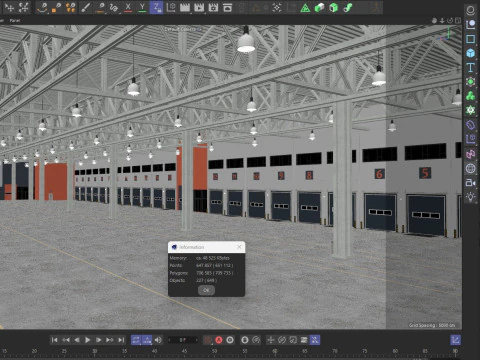Click the green-white cube icon in top toolbar

coord(319,7)
